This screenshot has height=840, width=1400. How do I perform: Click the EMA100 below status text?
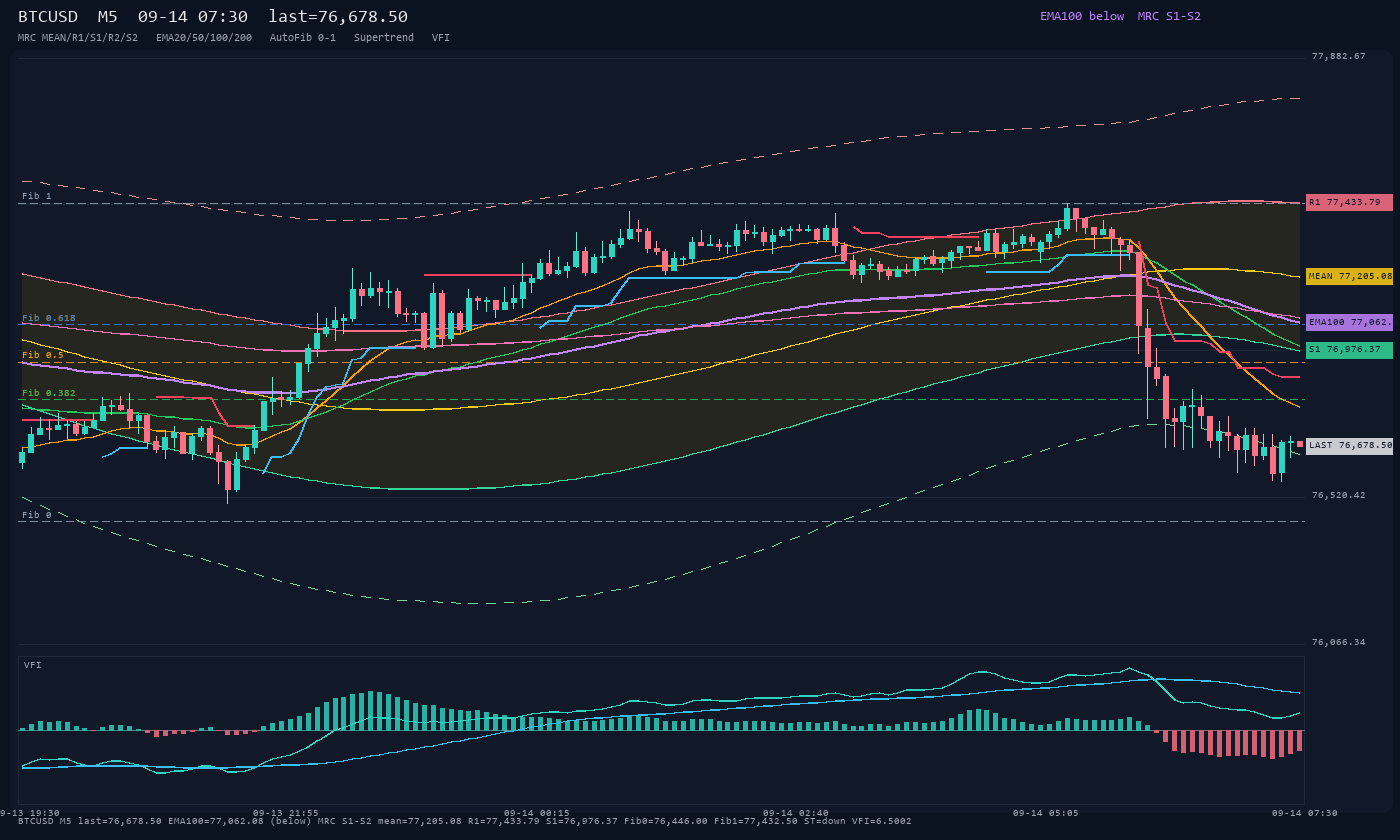(x=1082, y=16)
